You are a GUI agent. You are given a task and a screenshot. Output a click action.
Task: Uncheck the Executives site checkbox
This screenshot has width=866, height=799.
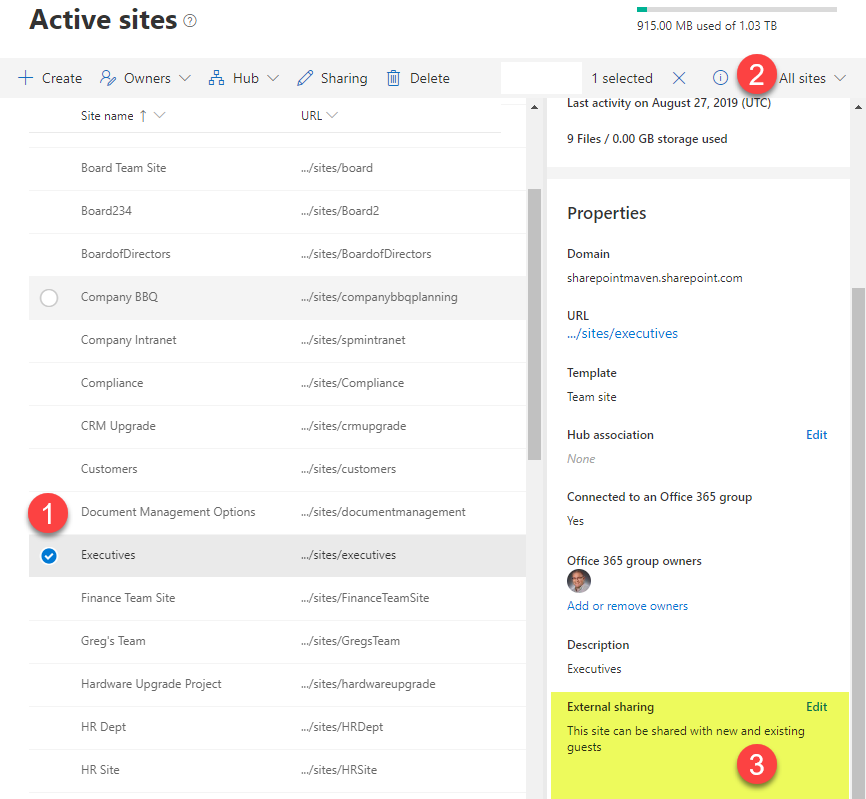coord(49,555)
